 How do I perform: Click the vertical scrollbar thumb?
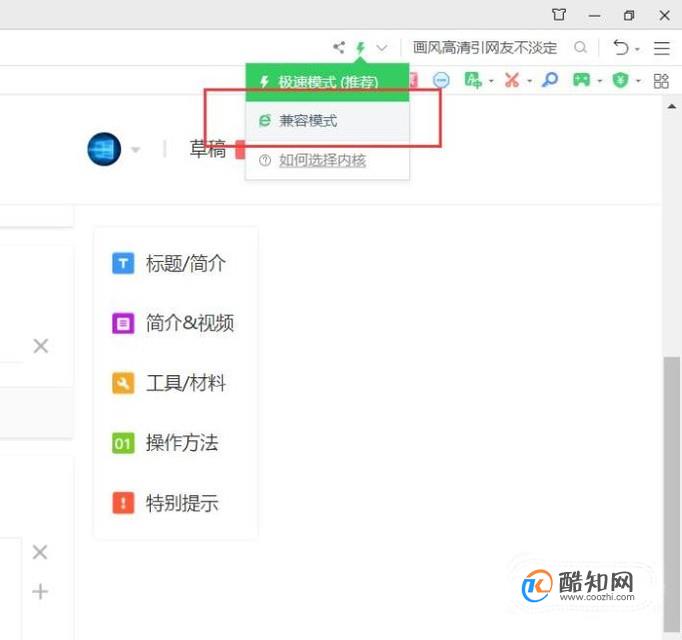click(x=672, y=494)
